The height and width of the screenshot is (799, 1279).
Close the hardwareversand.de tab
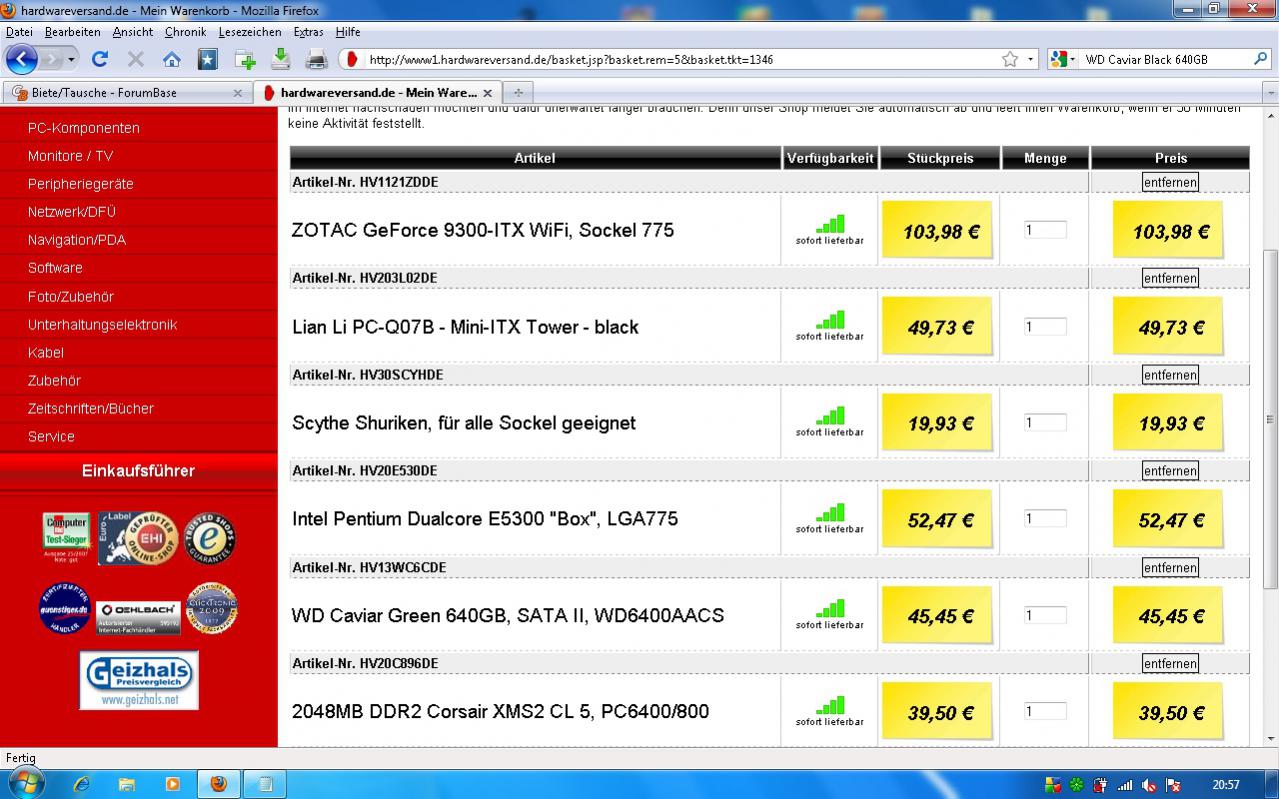tap(488, 93)
